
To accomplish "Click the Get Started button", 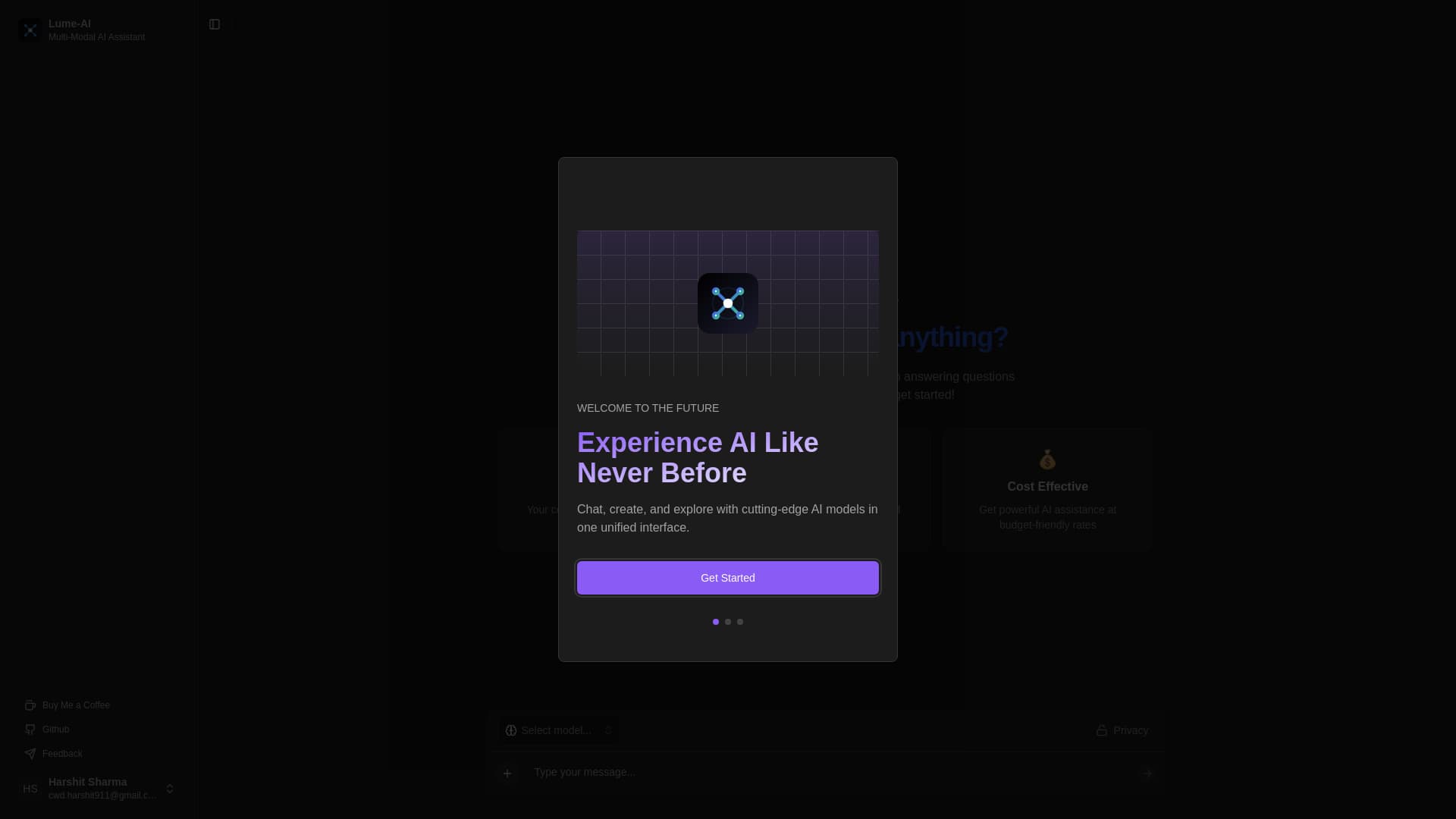I will 727,577.
